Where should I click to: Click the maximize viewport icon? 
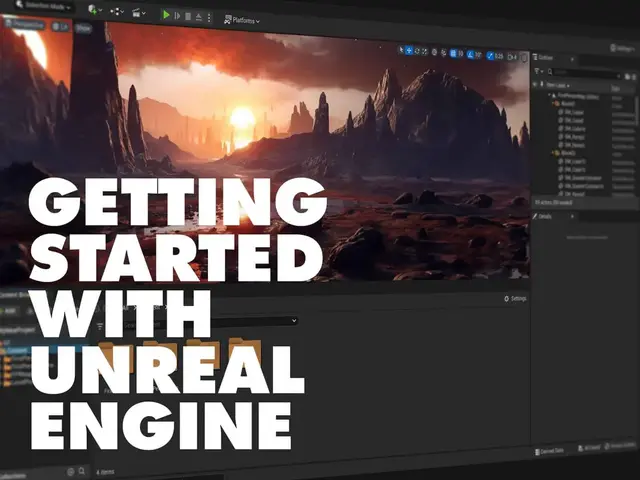tap(524, 58)
